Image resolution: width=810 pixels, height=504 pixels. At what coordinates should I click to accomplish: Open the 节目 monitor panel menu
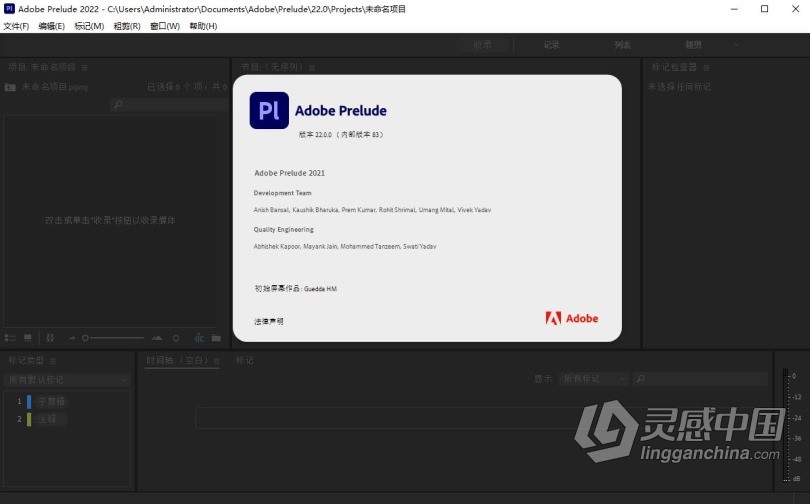coord(312,68)
